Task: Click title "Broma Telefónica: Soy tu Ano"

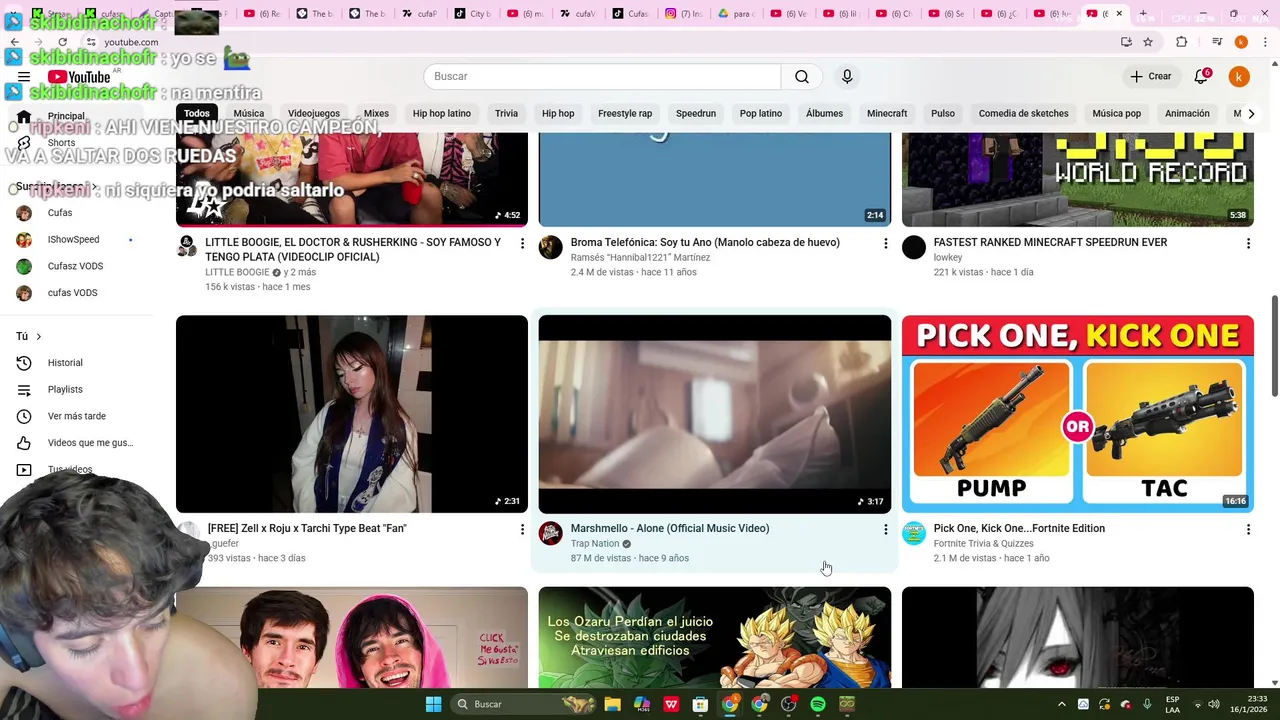Action: 705,243
